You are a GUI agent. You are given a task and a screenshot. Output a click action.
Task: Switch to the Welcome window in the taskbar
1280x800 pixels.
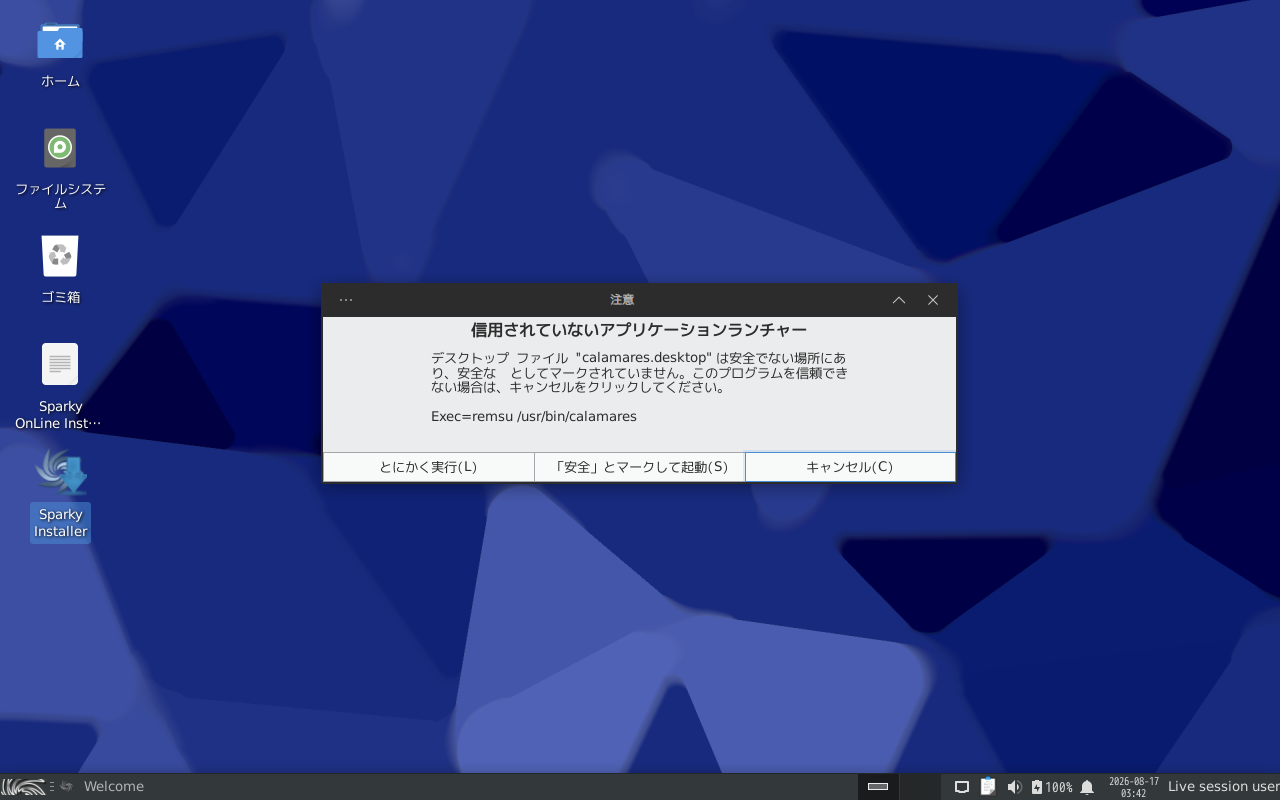[x=103, y=787]
